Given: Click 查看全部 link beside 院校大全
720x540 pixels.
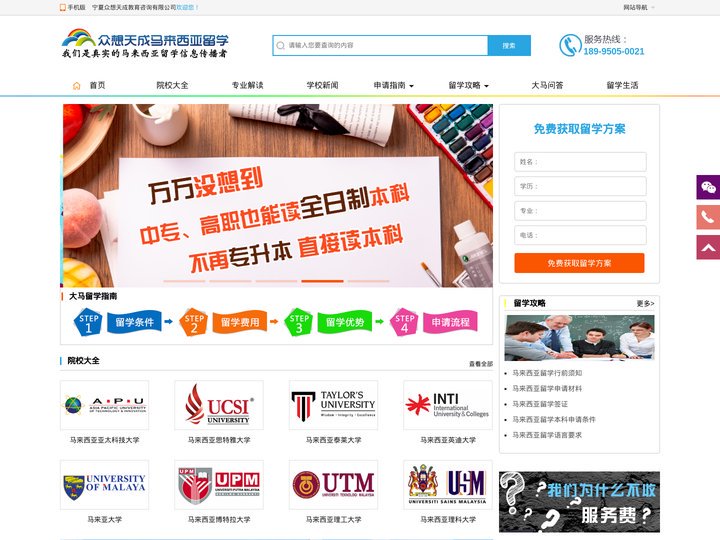Looking at the screenshot, I should coord(481,364).
